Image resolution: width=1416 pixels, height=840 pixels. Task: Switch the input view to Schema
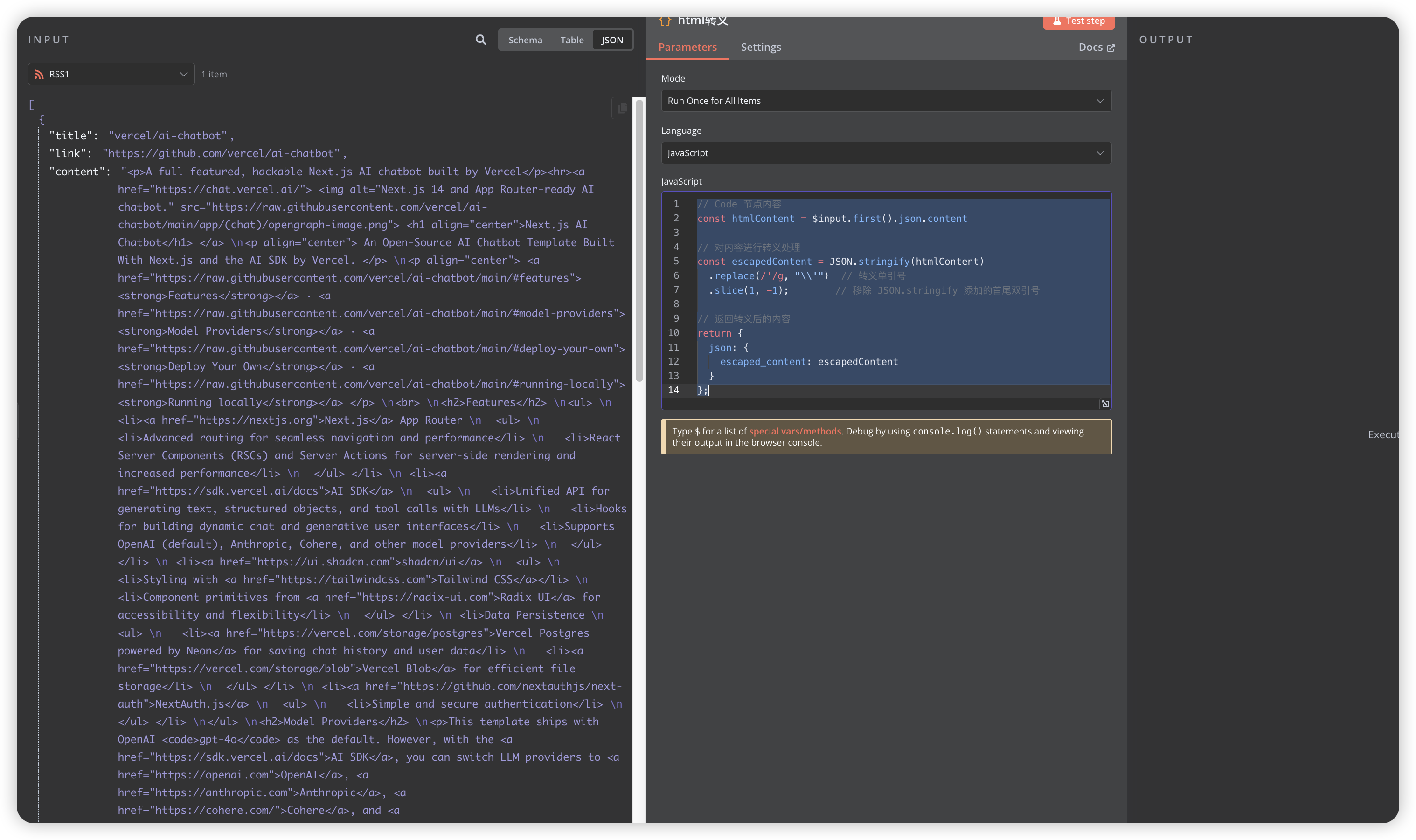(525, 40)
